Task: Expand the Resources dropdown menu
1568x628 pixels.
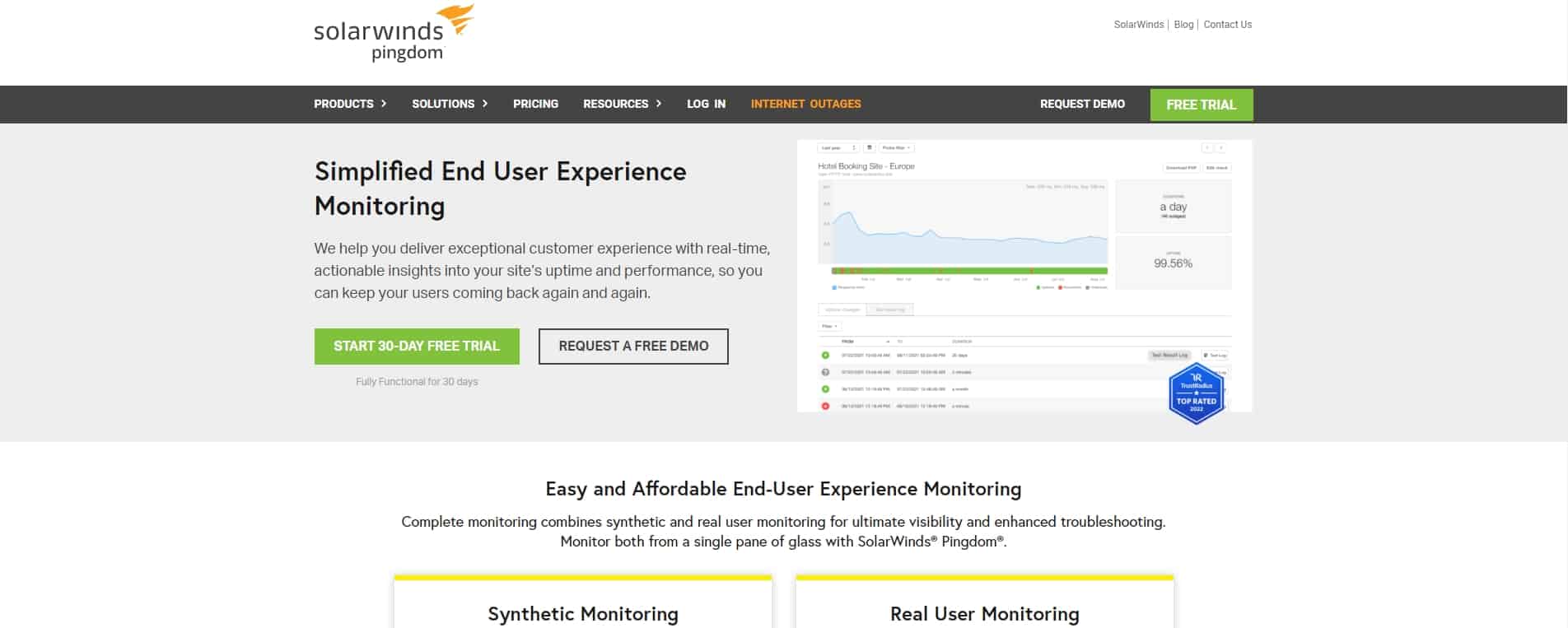Action: click(622, 104)
